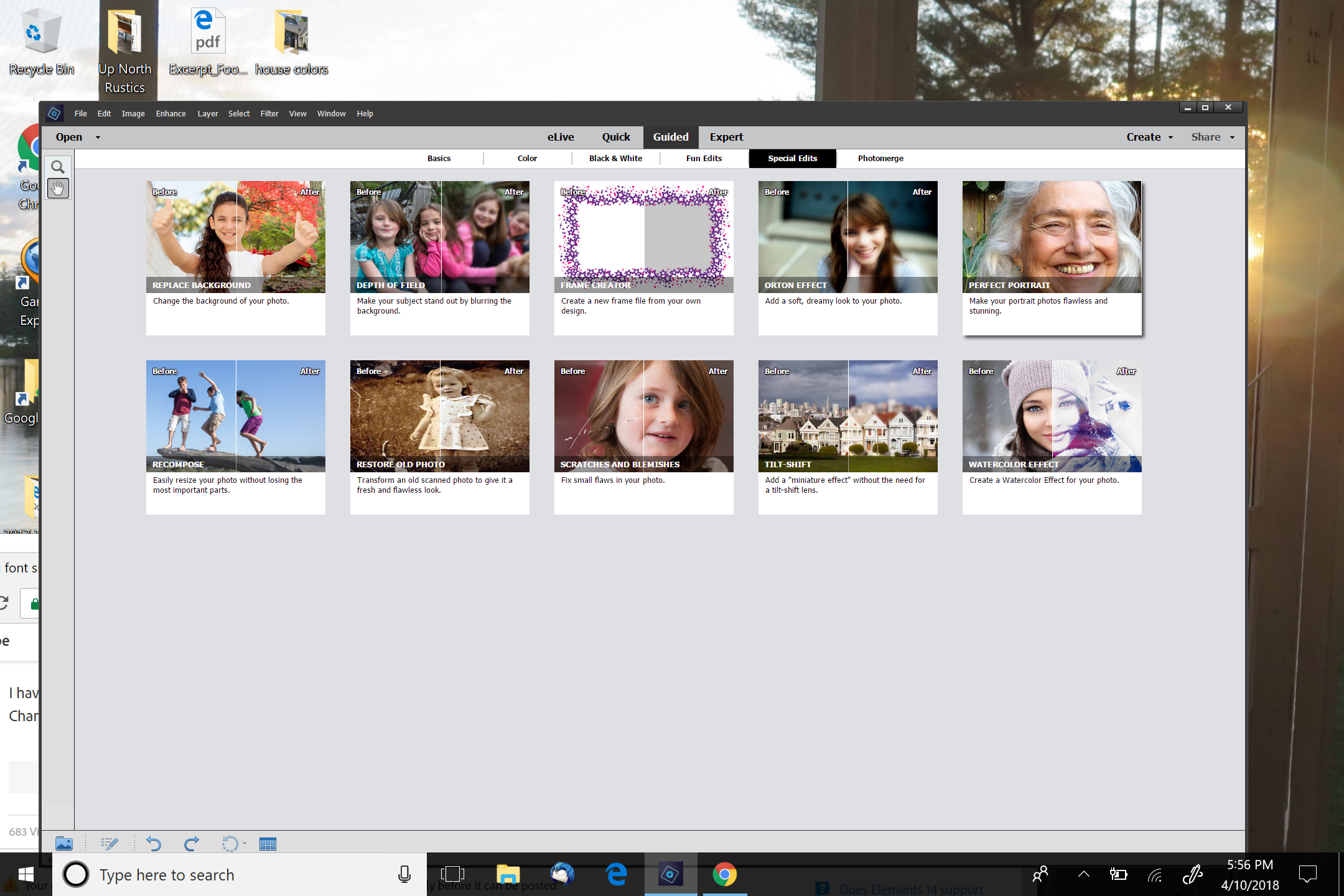
Task: Open the File menu
Action: point(81,113)
